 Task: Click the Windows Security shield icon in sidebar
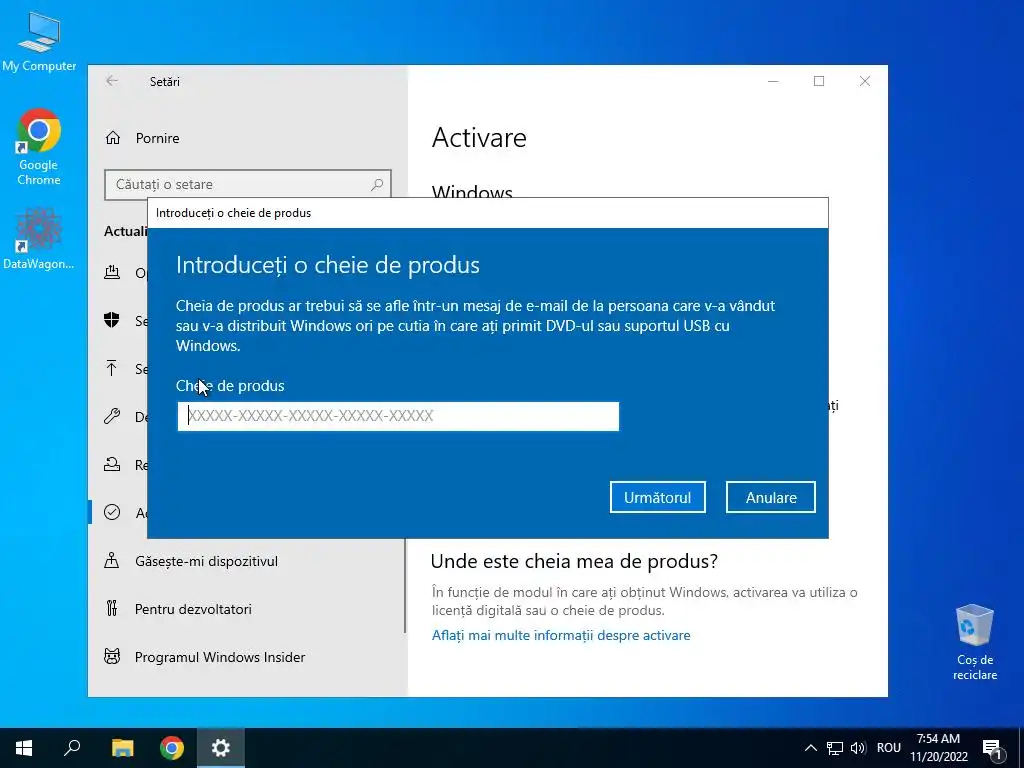pos(112,320)
